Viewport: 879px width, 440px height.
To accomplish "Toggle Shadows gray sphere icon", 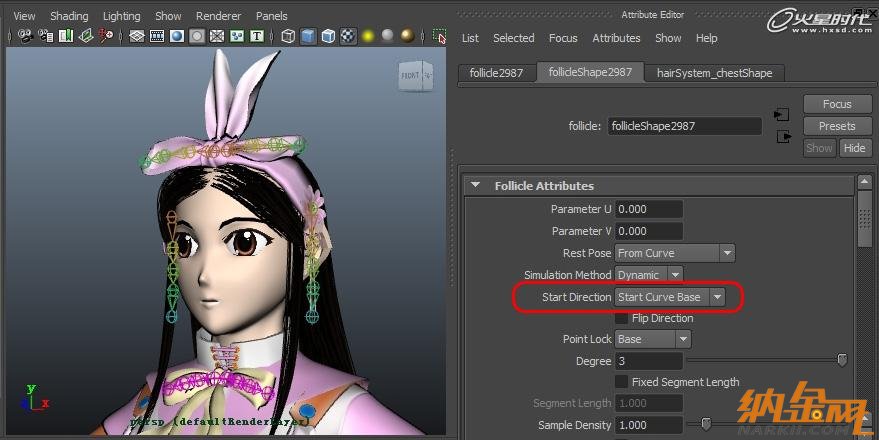I will 388,36.
